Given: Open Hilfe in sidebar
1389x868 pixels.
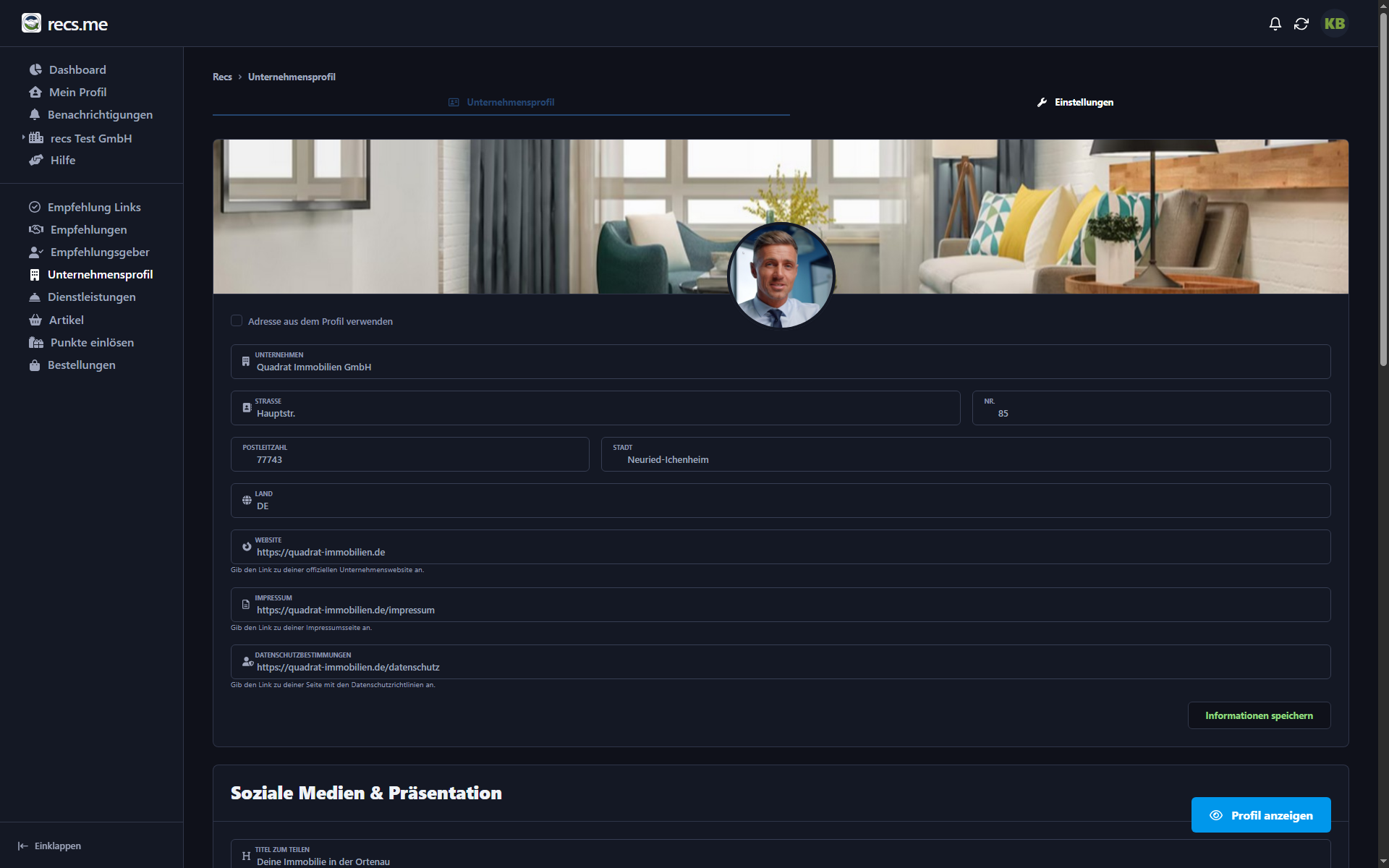Looking at the screenshot, I should 62,160.
